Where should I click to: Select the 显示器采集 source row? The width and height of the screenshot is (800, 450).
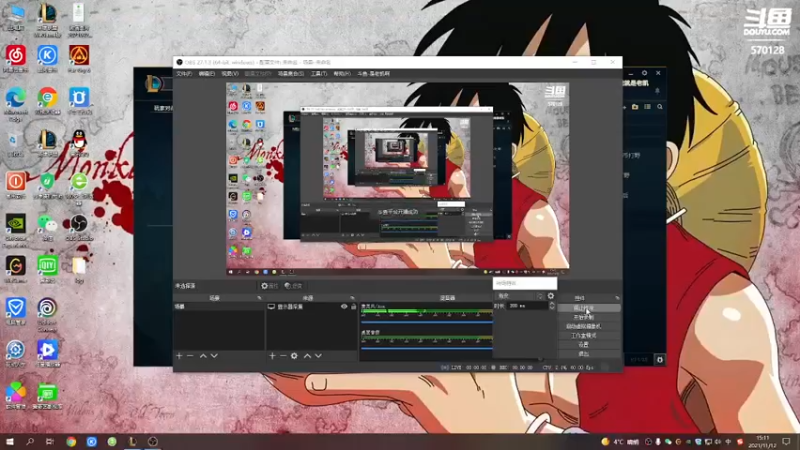click(x=312, y=307)
